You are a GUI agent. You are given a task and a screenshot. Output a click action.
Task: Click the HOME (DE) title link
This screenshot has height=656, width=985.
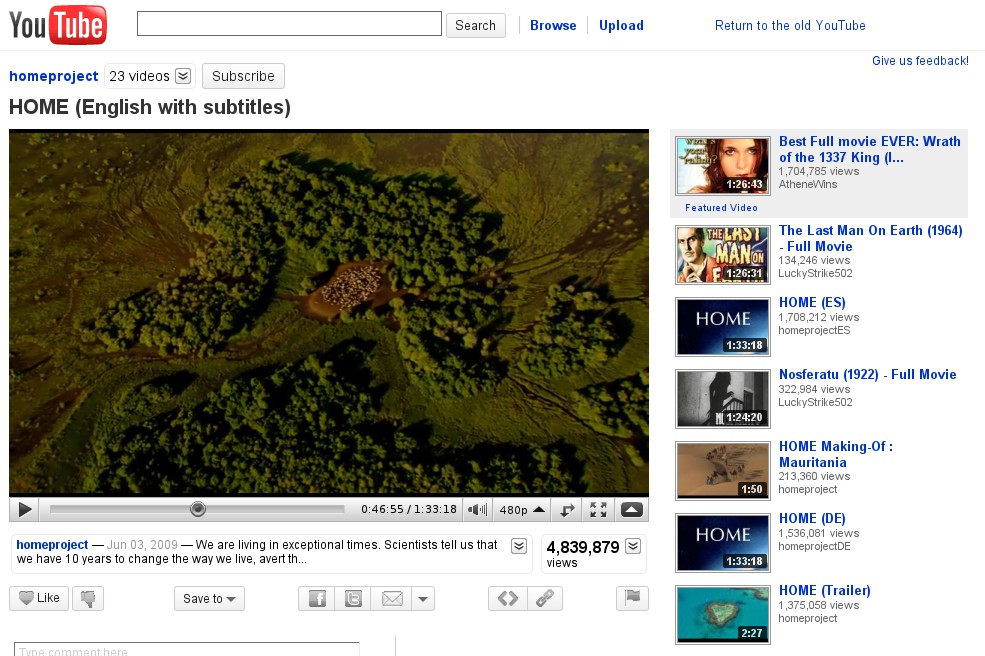tap(812, 518)
